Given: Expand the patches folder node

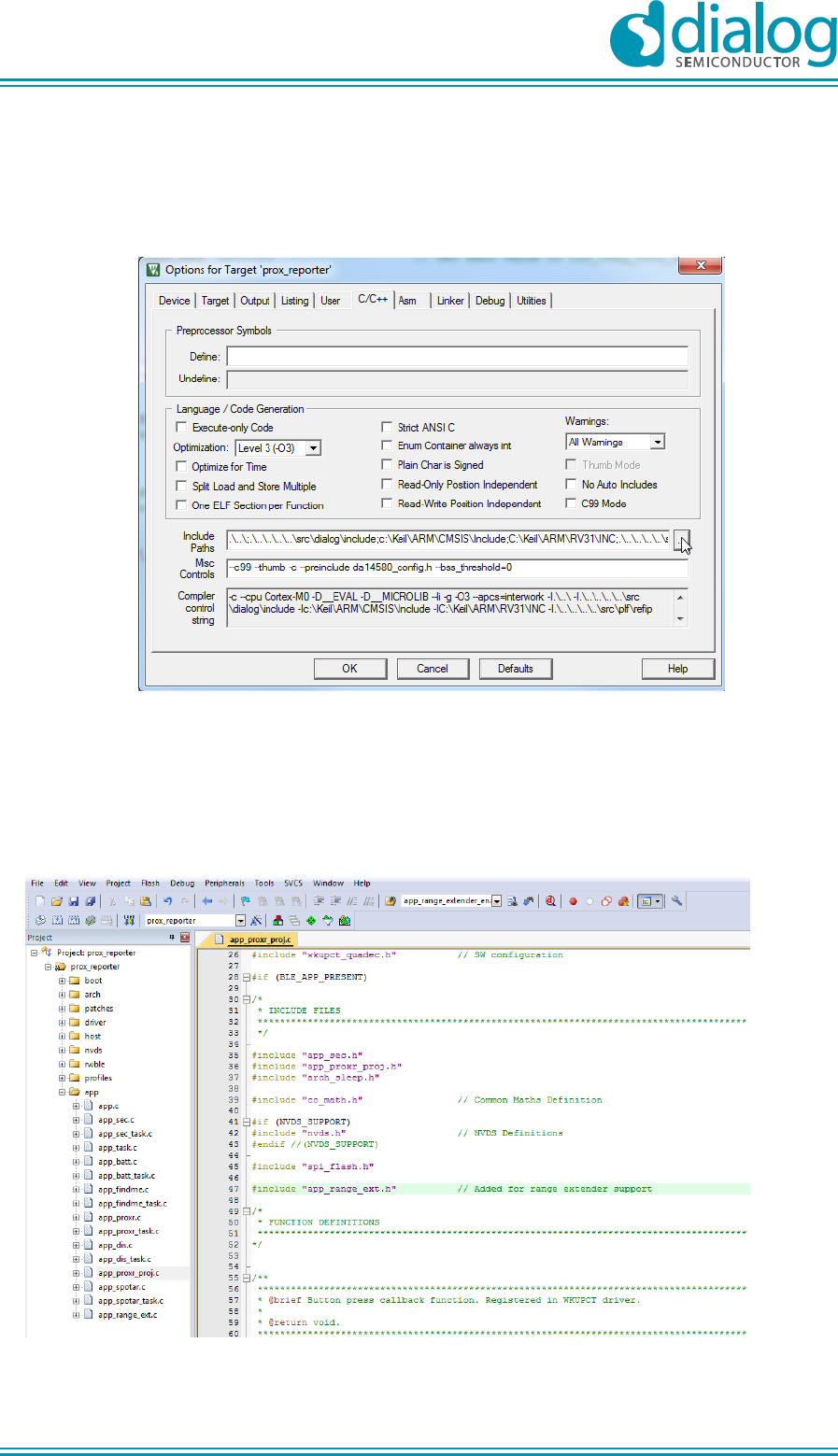Looking at the screenshot, I should (x=63, y=1009).
